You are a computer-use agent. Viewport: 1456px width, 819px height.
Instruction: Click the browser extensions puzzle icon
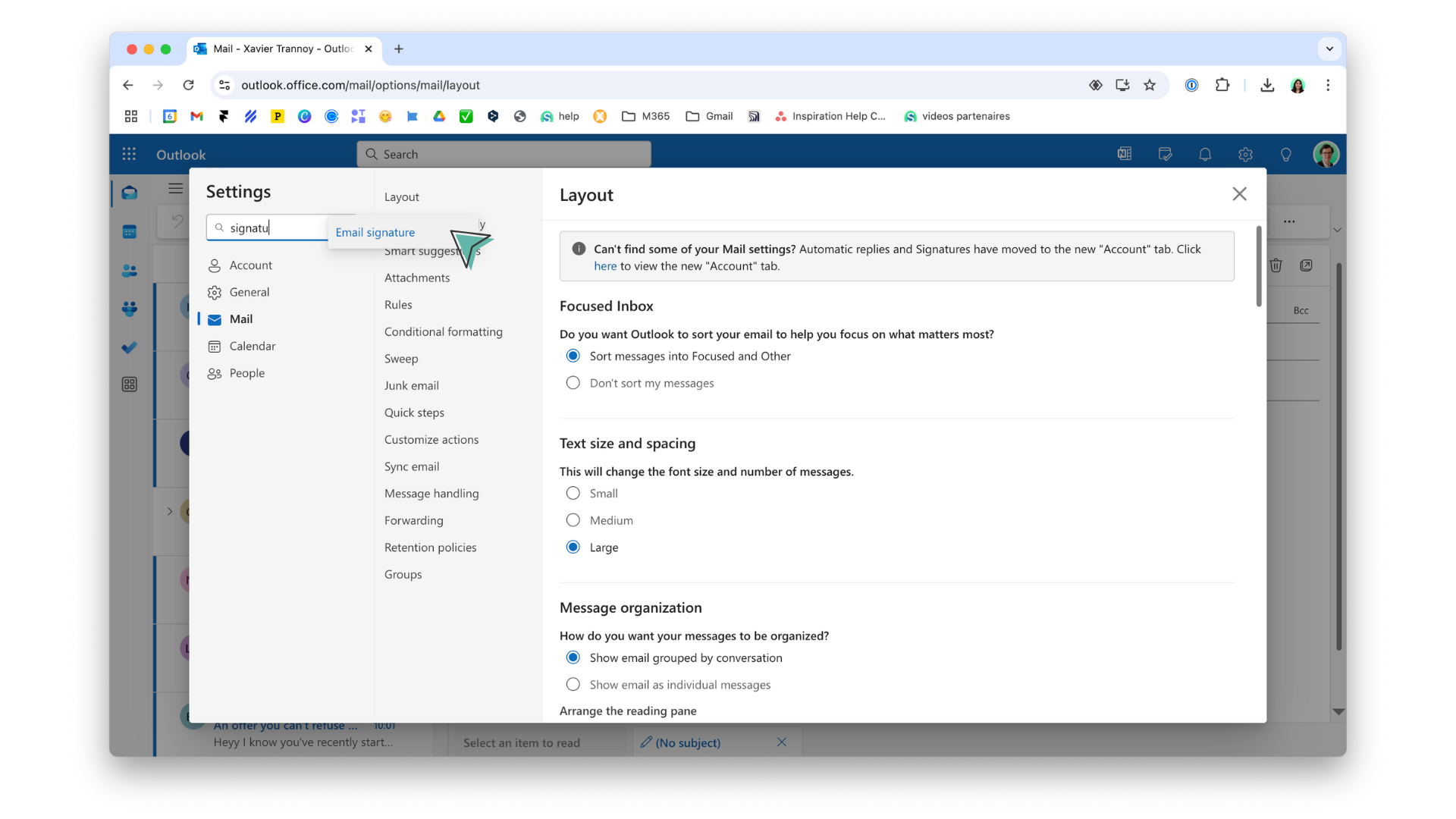click(x=1222, y=85)
